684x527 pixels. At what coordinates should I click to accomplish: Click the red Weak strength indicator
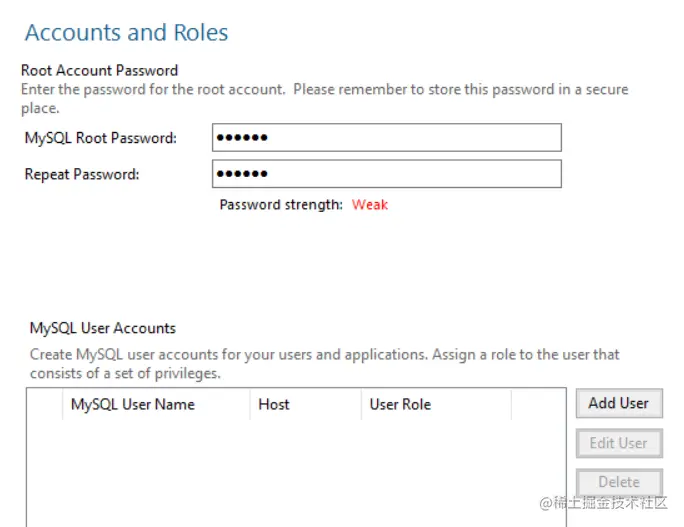pyautogui.click(x=369, y=204)
